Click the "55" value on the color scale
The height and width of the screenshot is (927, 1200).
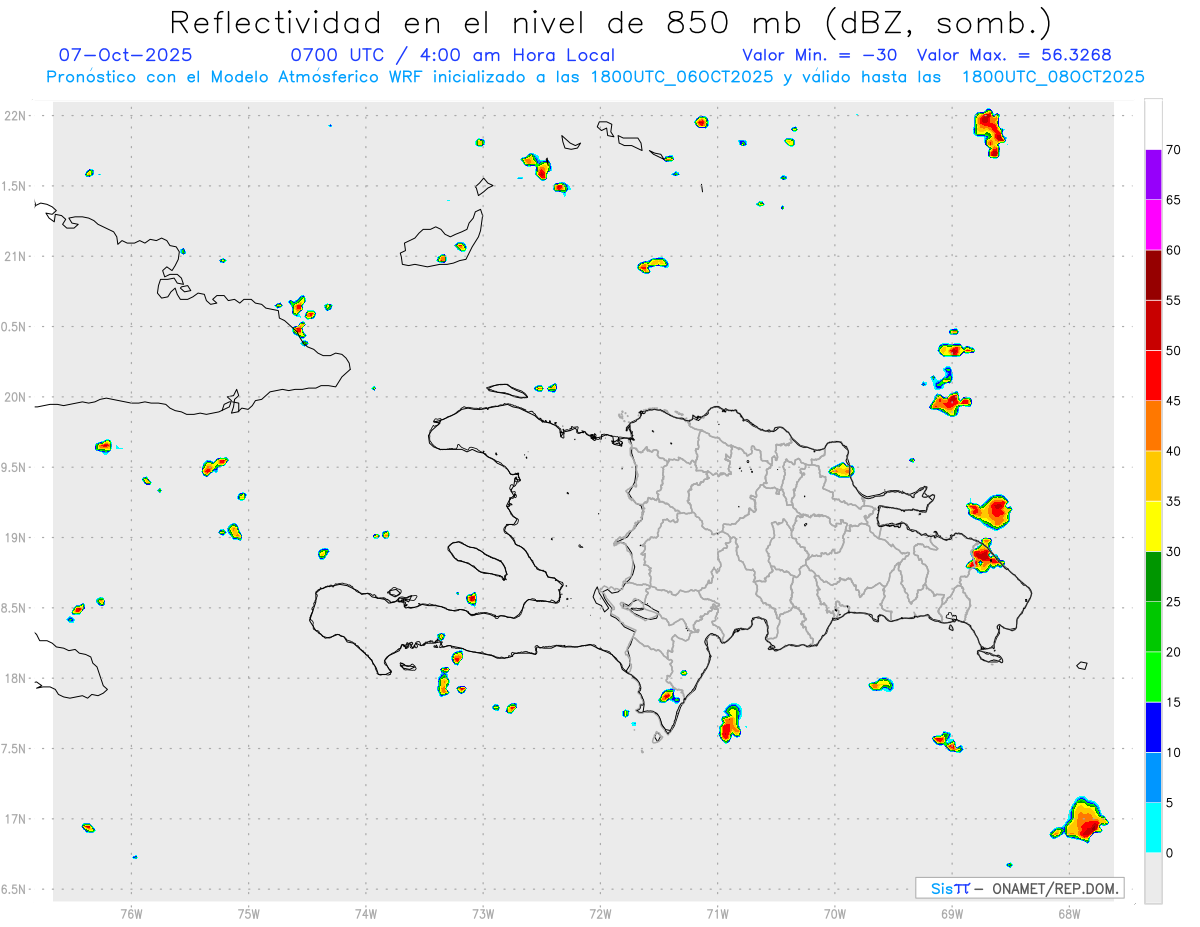point(1173,300)
